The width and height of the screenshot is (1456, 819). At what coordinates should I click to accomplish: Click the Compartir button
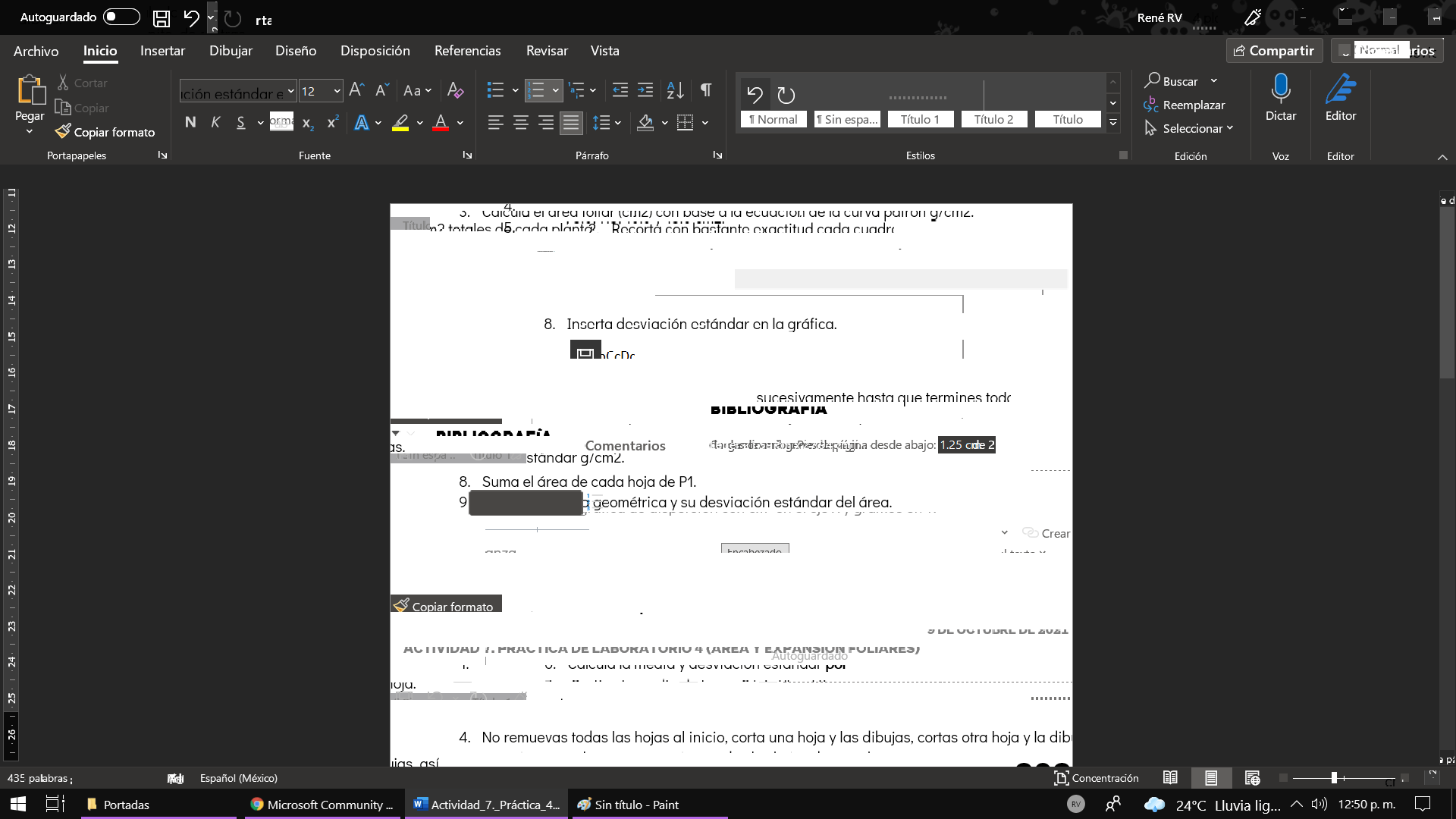click(x=1274, y=51)
